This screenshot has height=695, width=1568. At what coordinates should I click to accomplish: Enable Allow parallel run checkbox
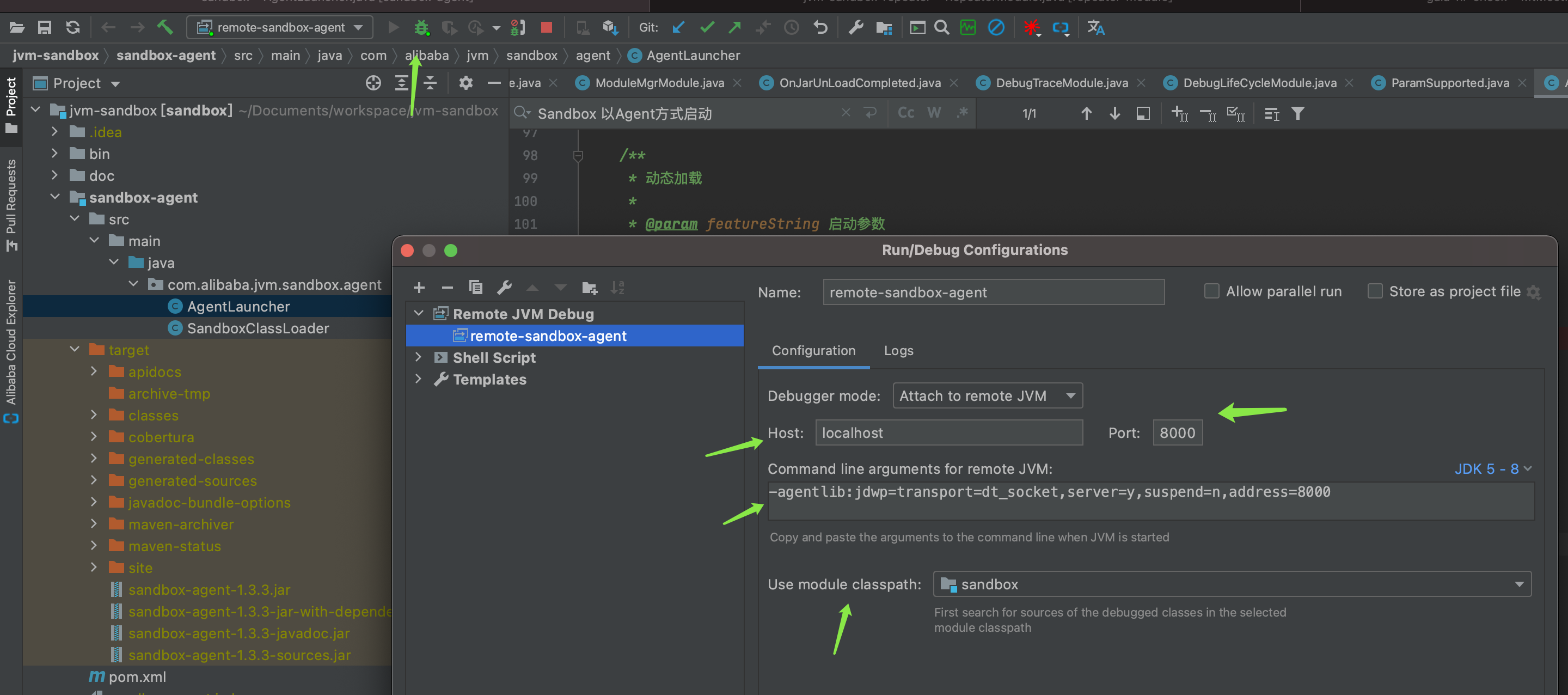[x=1211, y=291]
